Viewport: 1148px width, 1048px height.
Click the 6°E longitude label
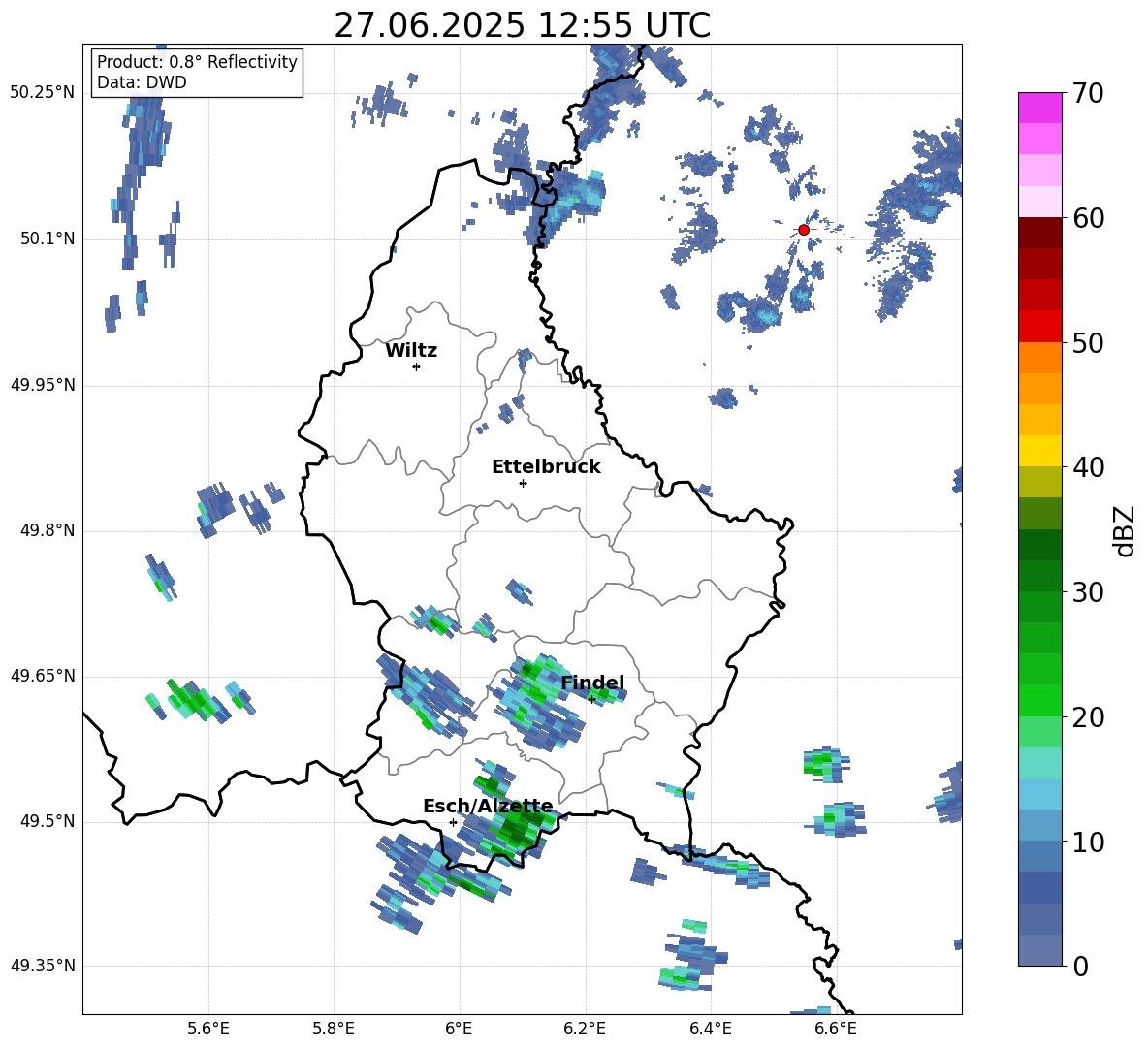pyautogui.click(x=459, y=1030)
